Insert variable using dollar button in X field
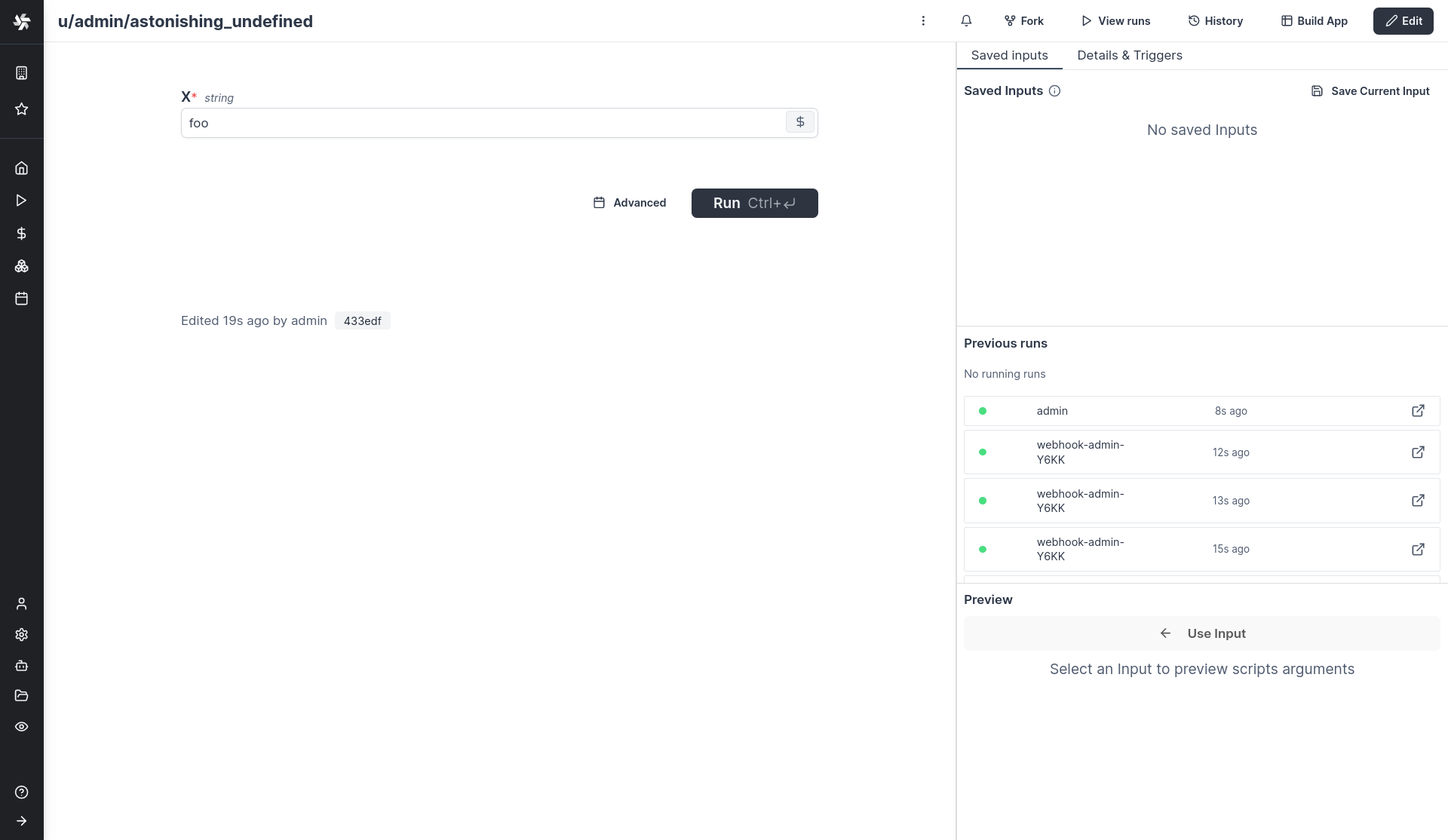This screenshot has height=840, width=1448. (800, 122)
